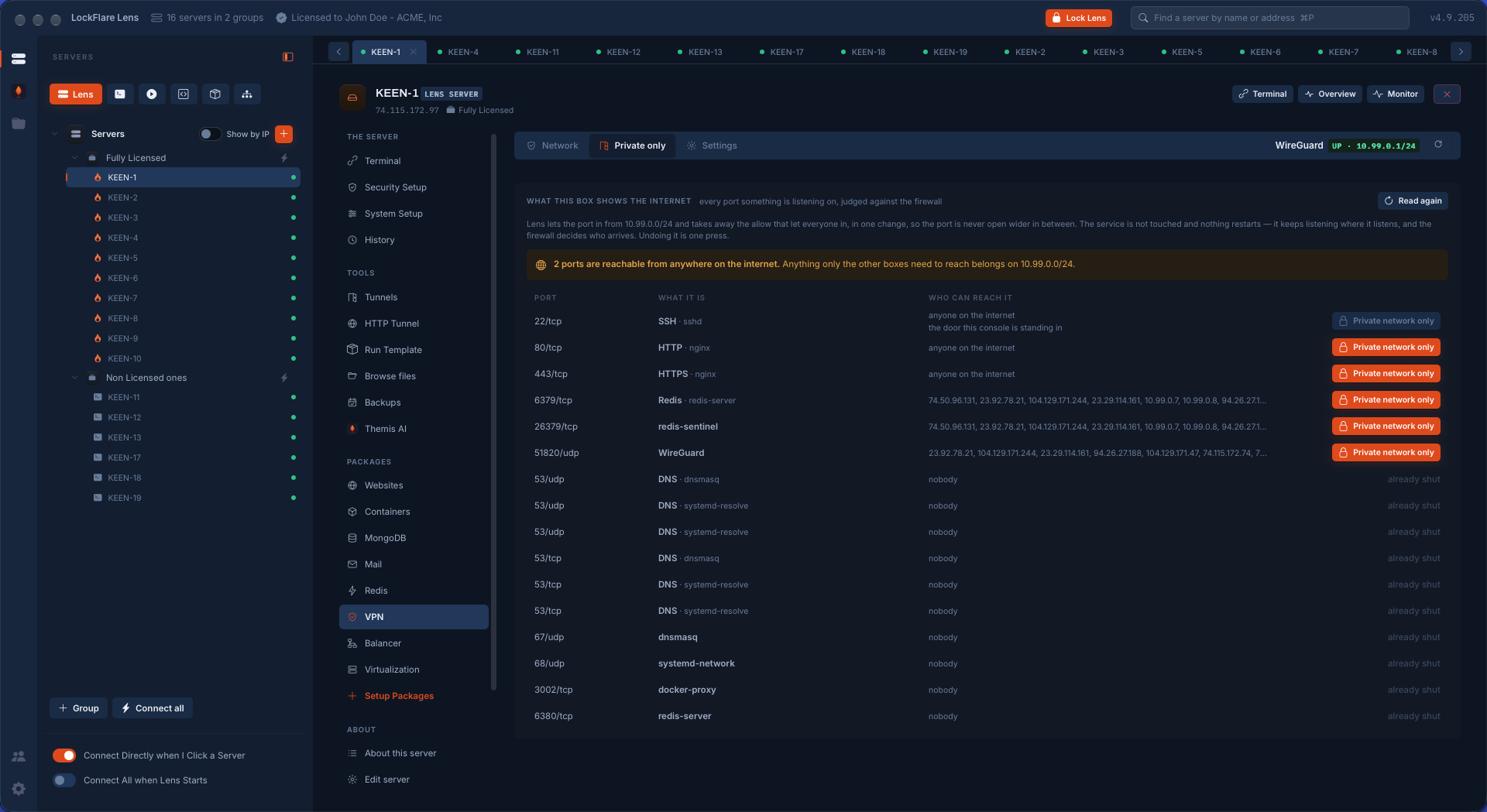The height and width of the screenshot is (812, 1487).
Task: Toggle Show by IP switch
Action: [x=210, y=134]
